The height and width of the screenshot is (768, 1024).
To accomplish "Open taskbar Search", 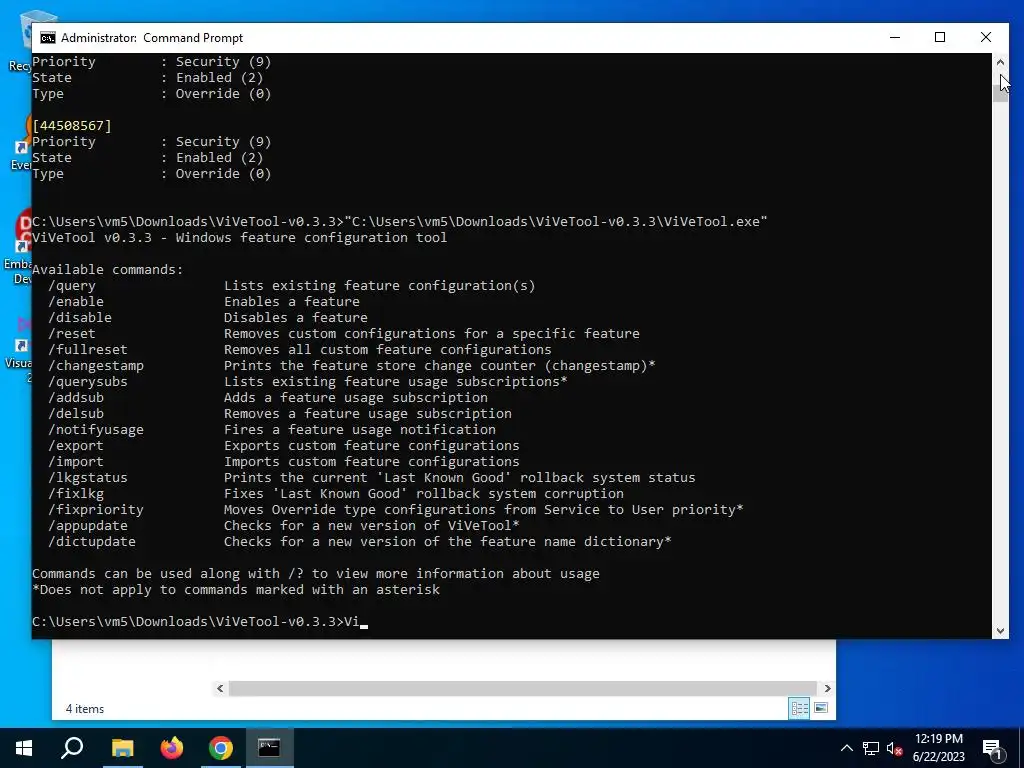I will pyautogui.click(x=72, y=748).
